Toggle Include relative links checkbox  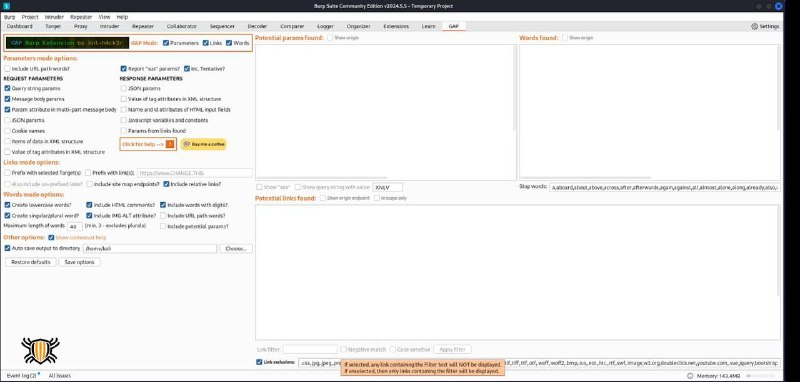pyautogui.click(x=166, y=184)
